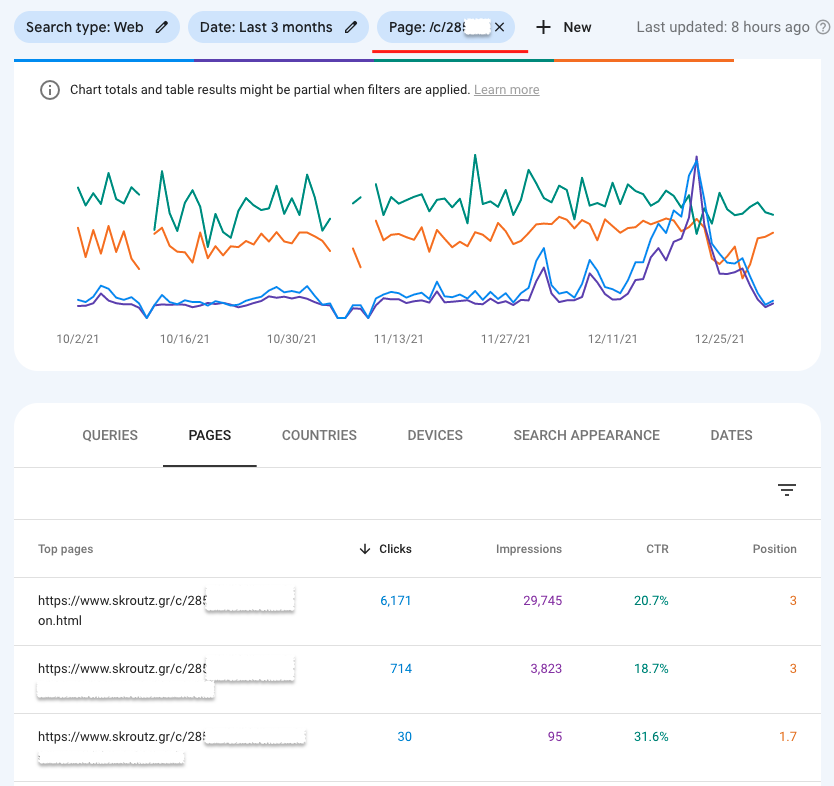This screenshot has width=834, height=786.
Task: Select the PAGES tab
Action: (x=210, y=436)
